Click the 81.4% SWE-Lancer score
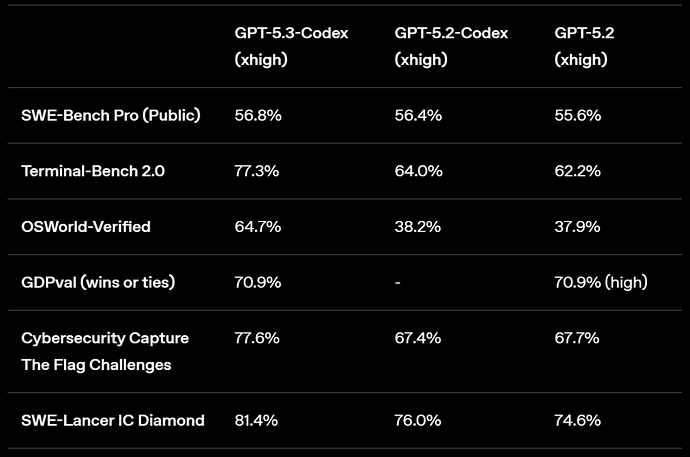The width and height of the screenshot is (690, 457). (x=257, y=420)
